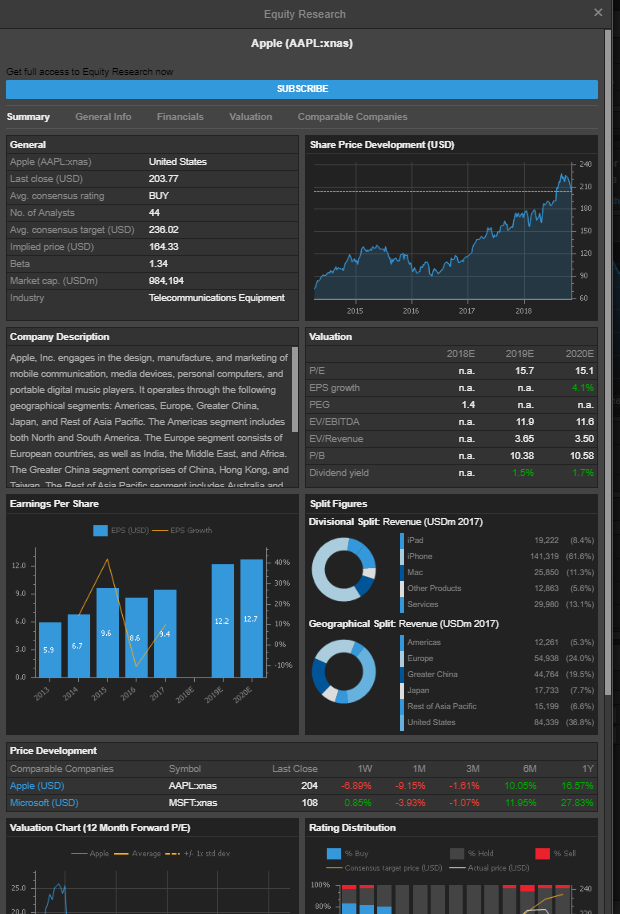
Task: Close the Equity Research dialog
Action: point(598,13)
